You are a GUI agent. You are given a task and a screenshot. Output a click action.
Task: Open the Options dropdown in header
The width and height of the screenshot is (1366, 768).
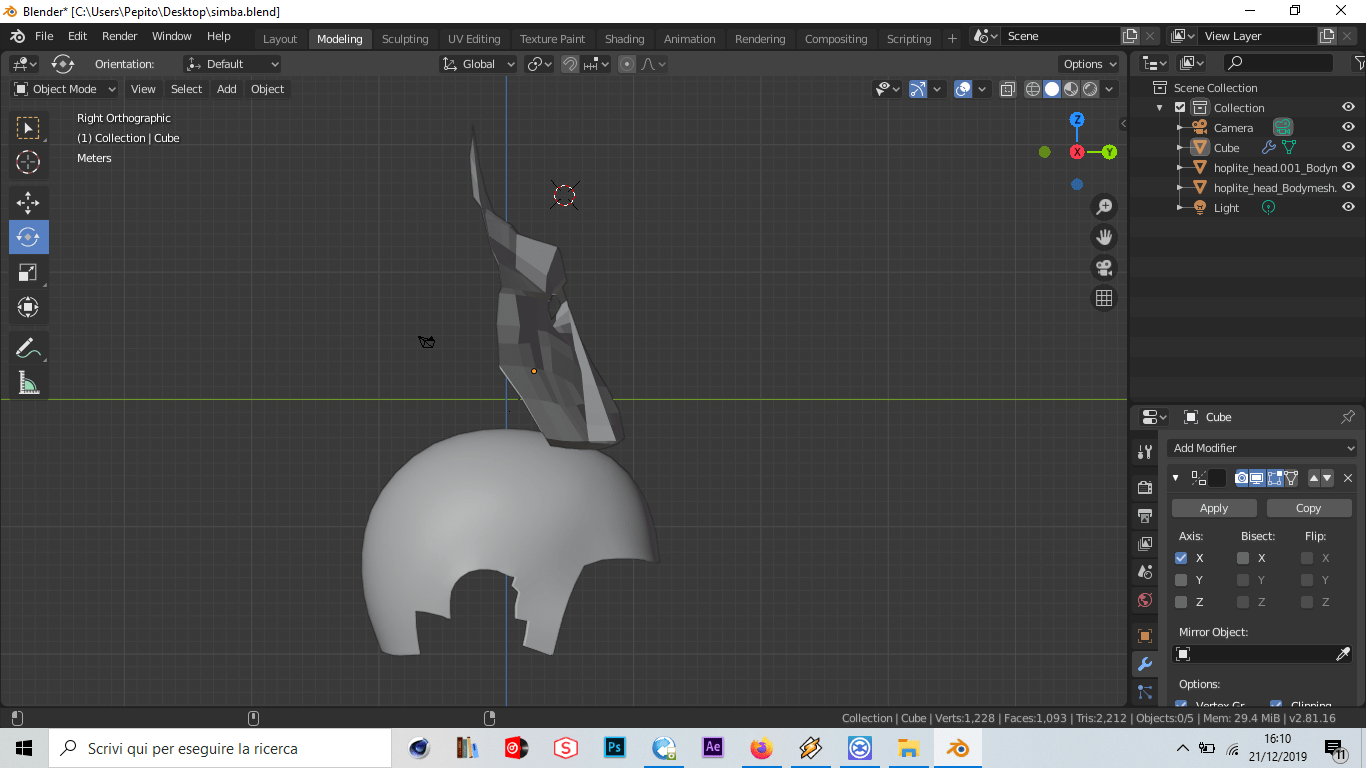[x=1090, y=64]
